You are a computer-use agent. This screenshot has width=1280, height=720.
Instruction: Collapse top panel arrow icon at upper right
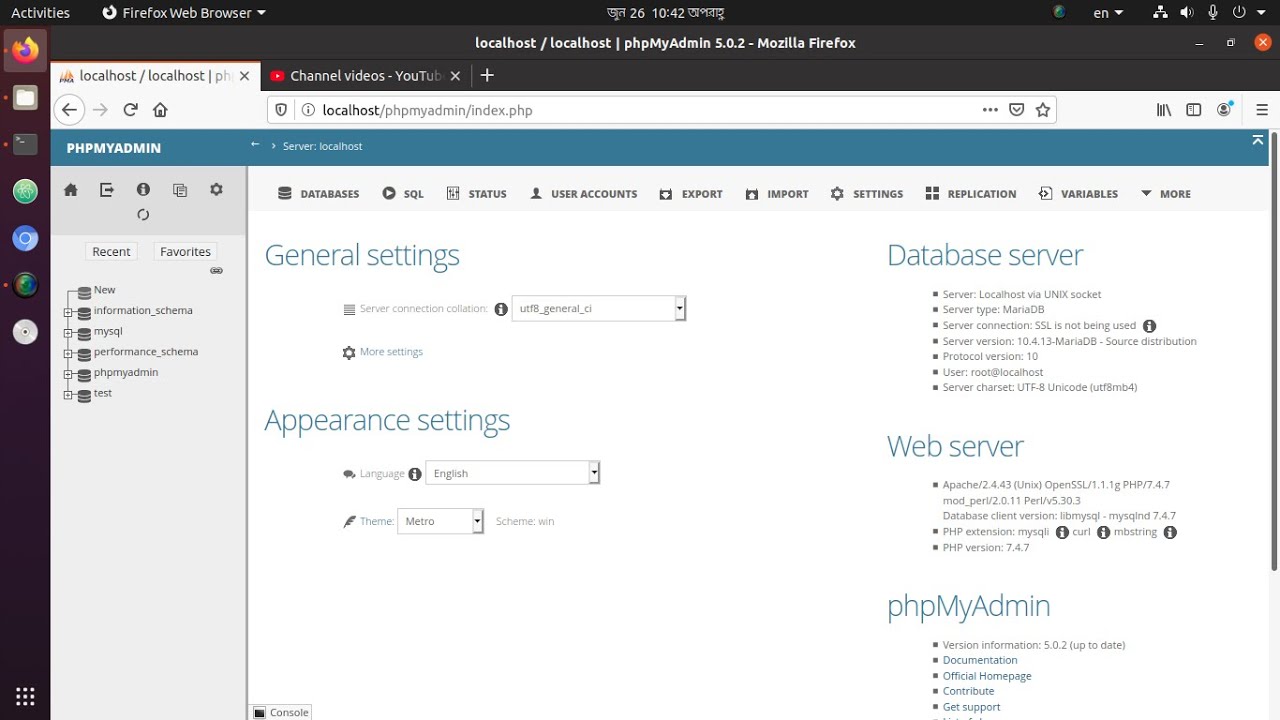pyautogui.click(x=1258, y=141)
